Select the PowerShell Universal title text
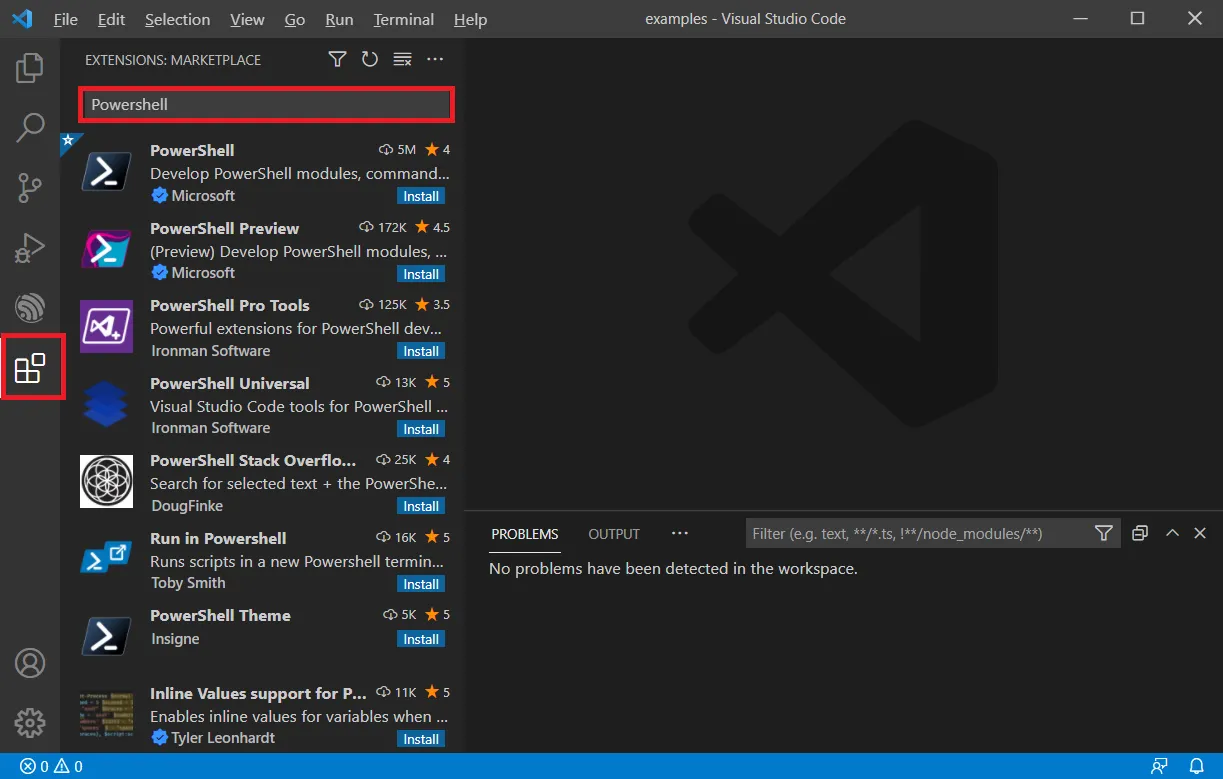The image size is (1223, 779). coord(230,383)
